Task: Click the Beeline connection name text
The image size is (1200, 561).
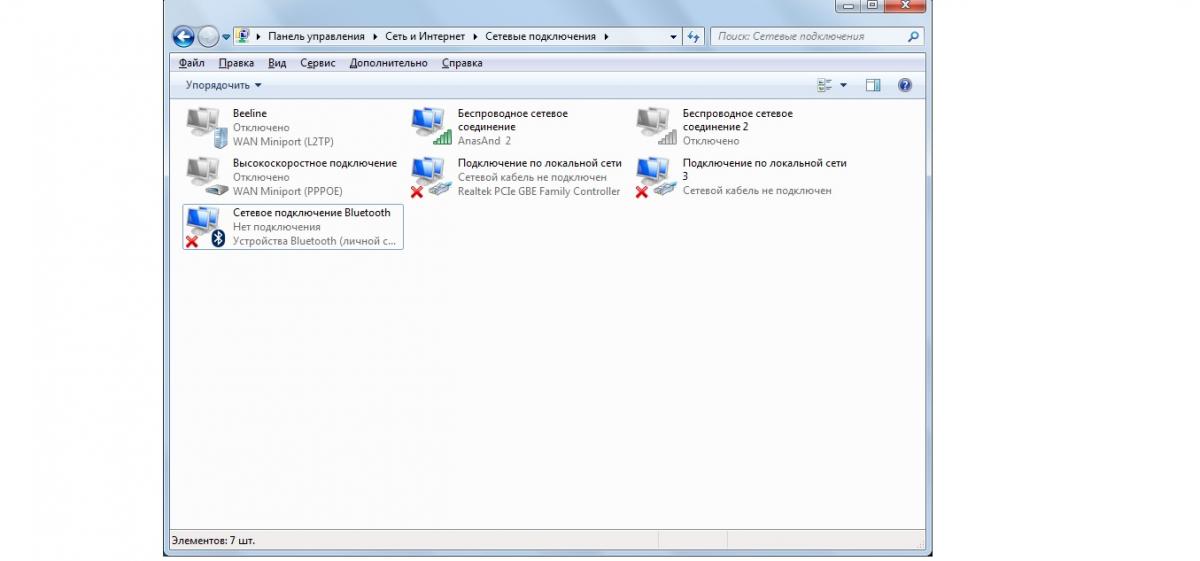Action: pyautogui.click(x=250, y=114)
